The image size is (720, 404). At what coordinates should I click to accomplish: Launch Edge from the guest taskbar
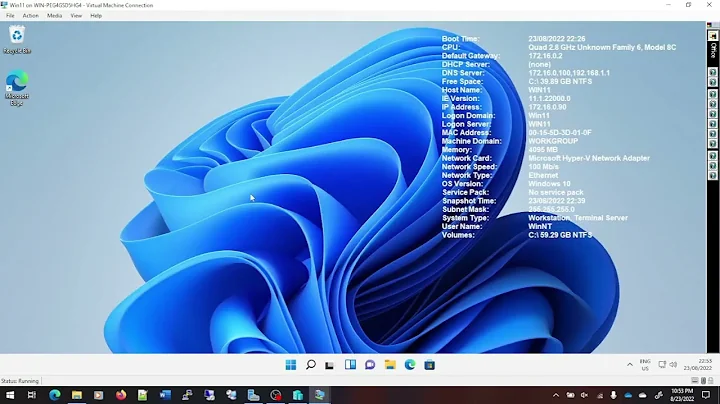pos(410,365)
